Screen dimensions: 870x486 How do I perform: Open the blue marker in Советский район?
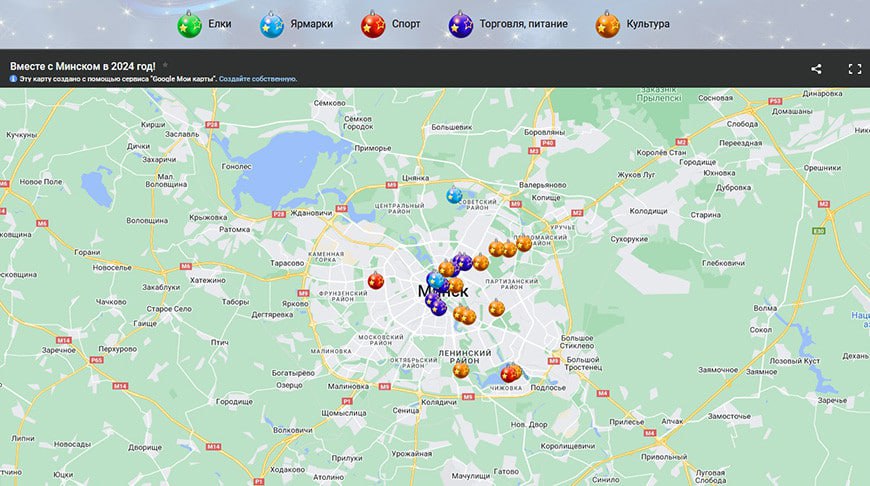(x=454, y=195)
